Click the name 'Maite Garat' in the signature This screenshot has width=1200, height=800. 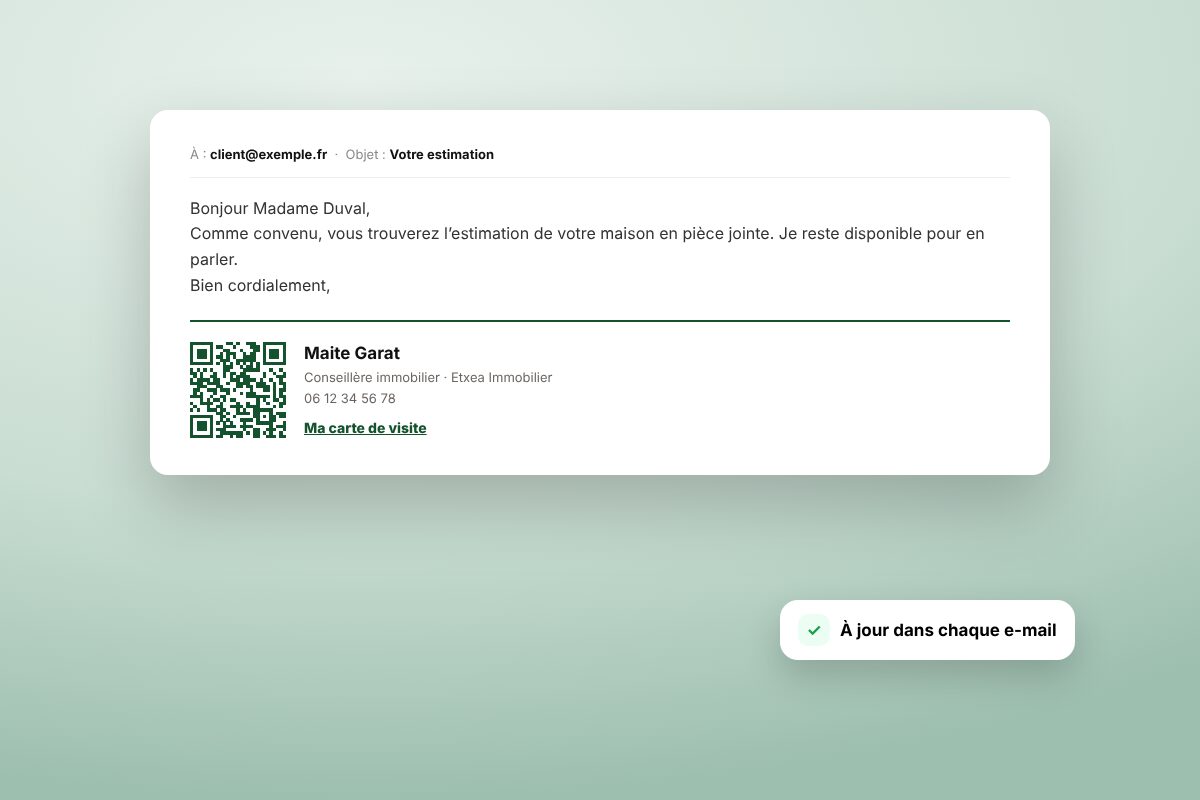[x=352, y=353]
